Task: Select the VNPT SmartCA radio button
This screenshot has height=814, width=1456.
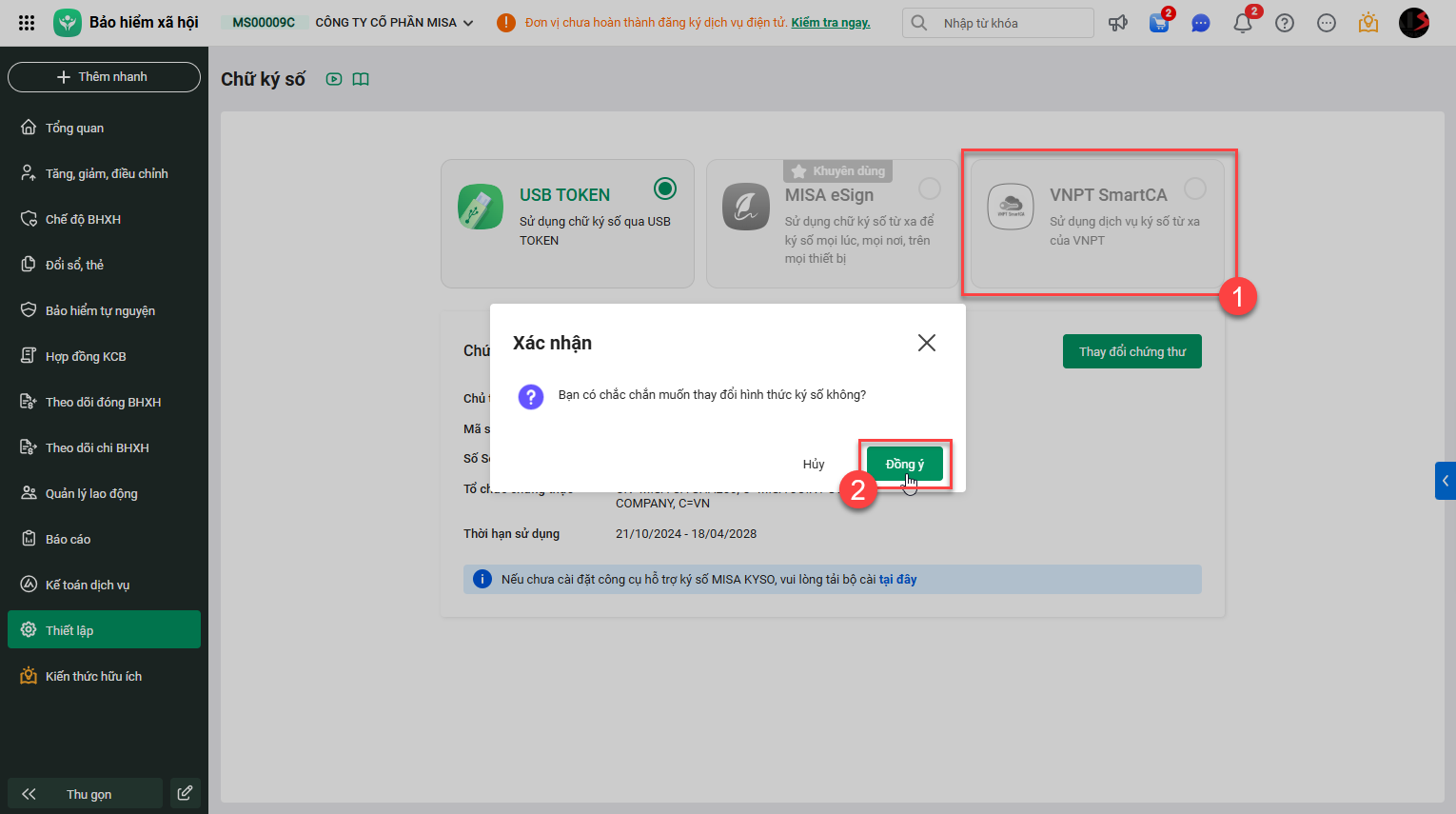Action: pyautogui.click(x=1195, y=189)
